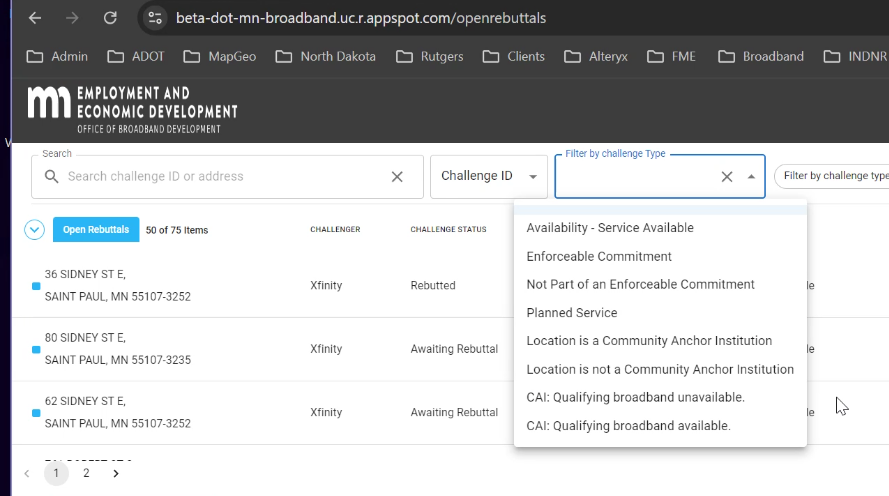This screenshot has height=496, width=889.
Task: Click the site information icon in address bar
Action: (154, 18)
